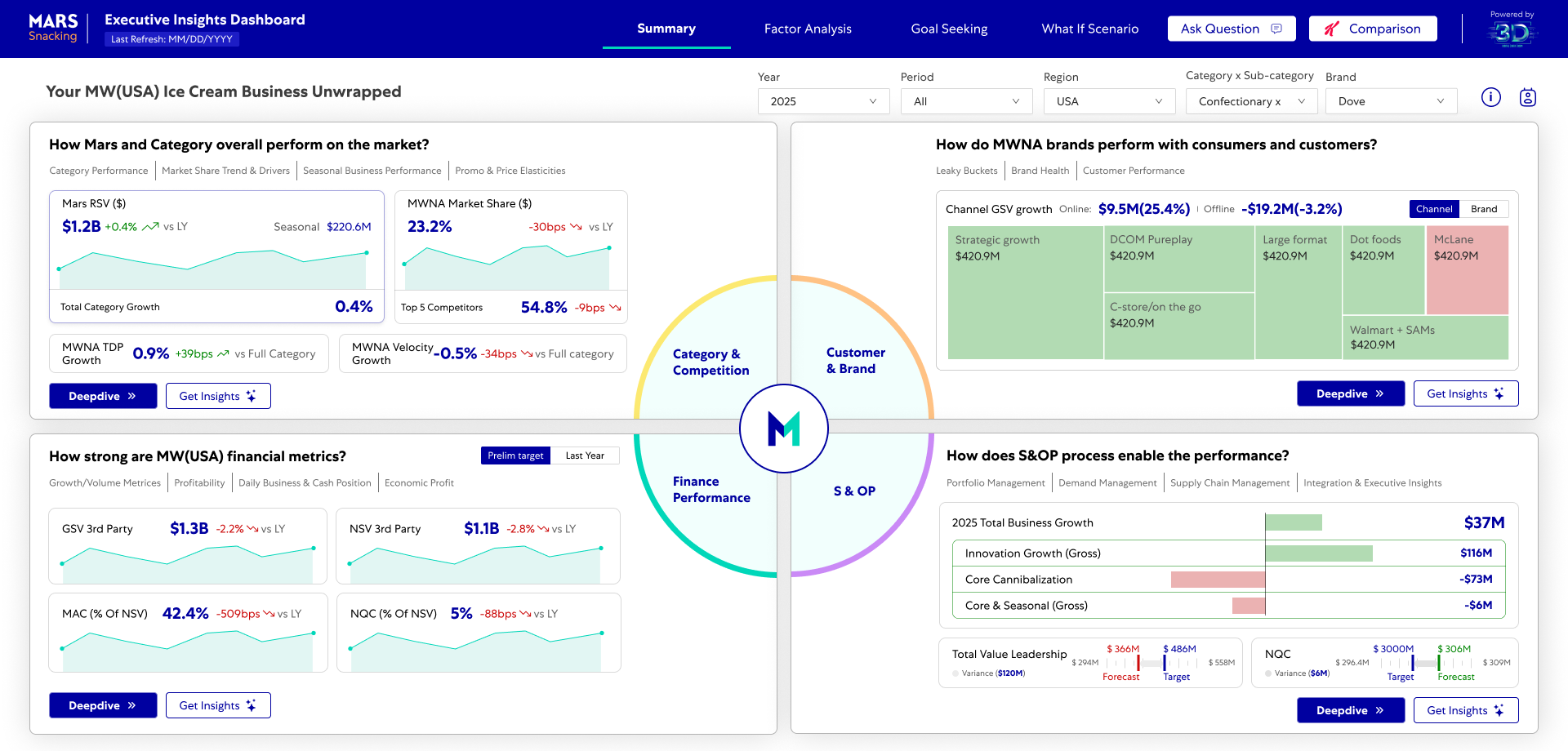Screen dimensions: 1568x751
Task: Click sparkle icon in Category Get Insights
Action: coord(252,396)
